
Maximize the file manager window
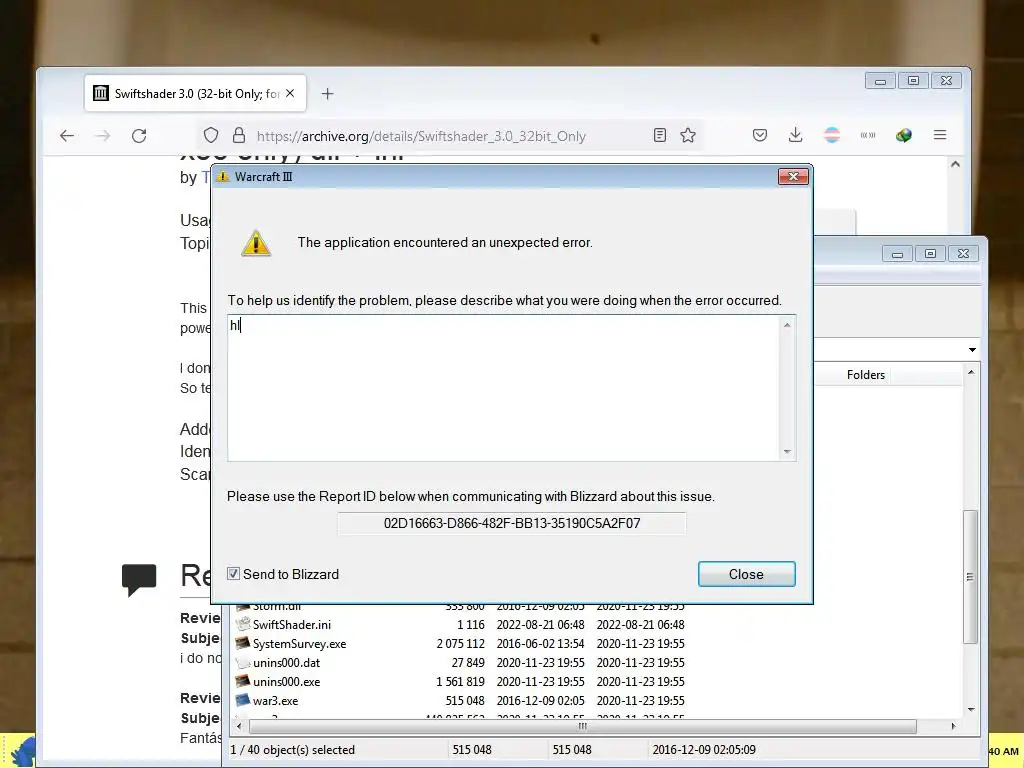930,254
